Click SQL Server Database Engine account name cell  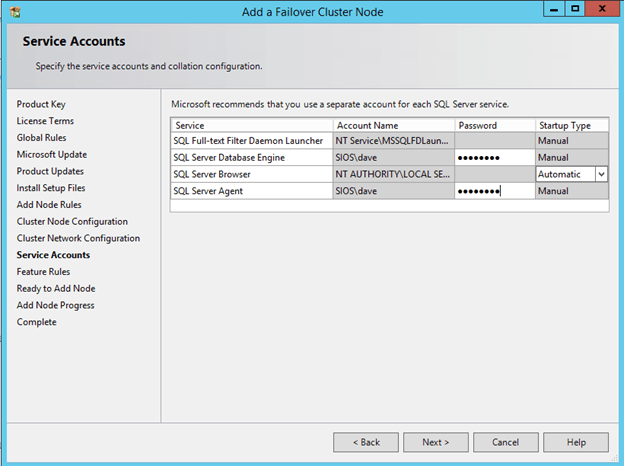coord(393,158)
